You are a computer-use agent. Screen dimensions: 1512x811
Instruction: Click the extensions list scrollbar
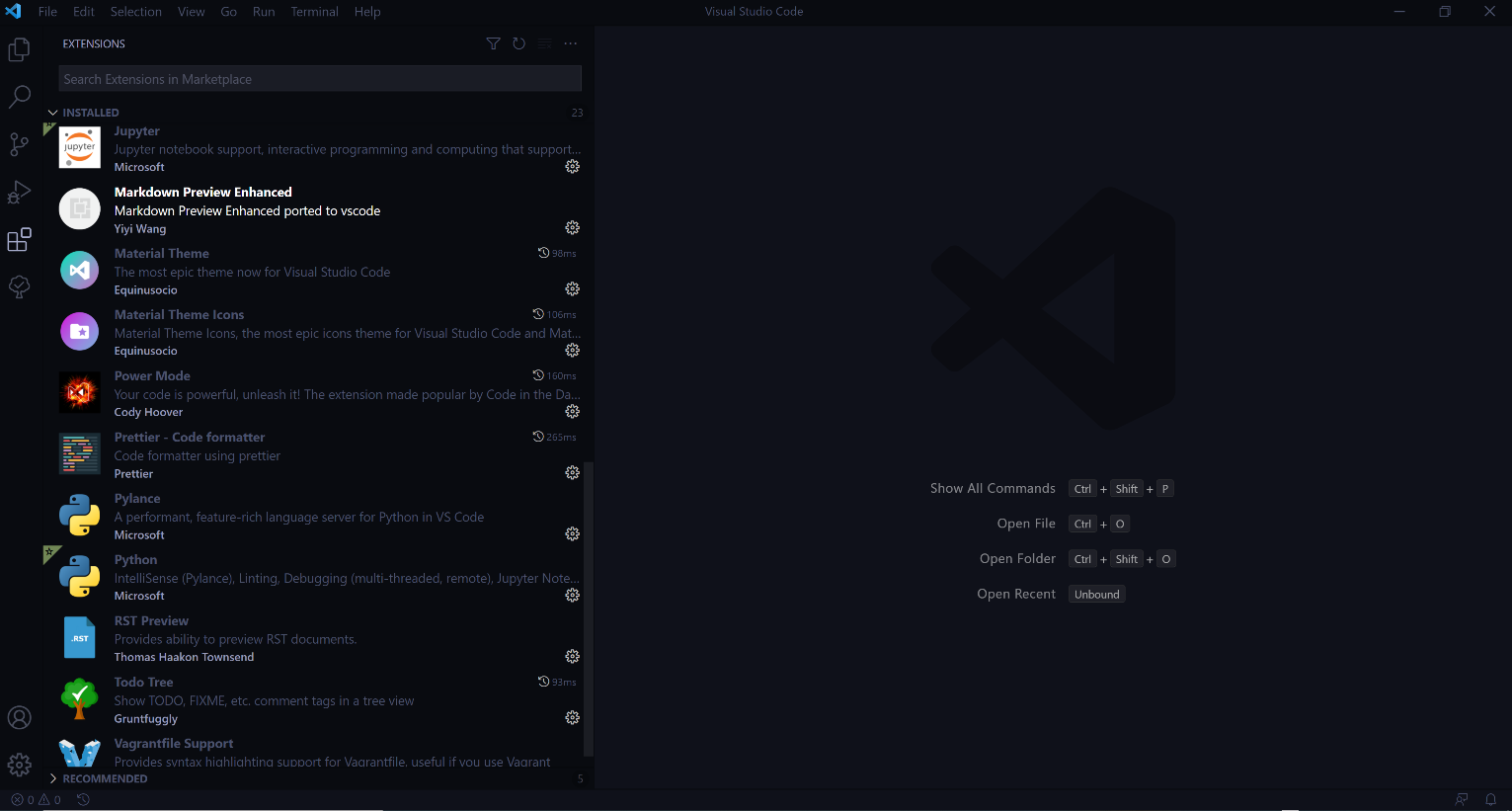pyautogui.click(x=589, y=608)
